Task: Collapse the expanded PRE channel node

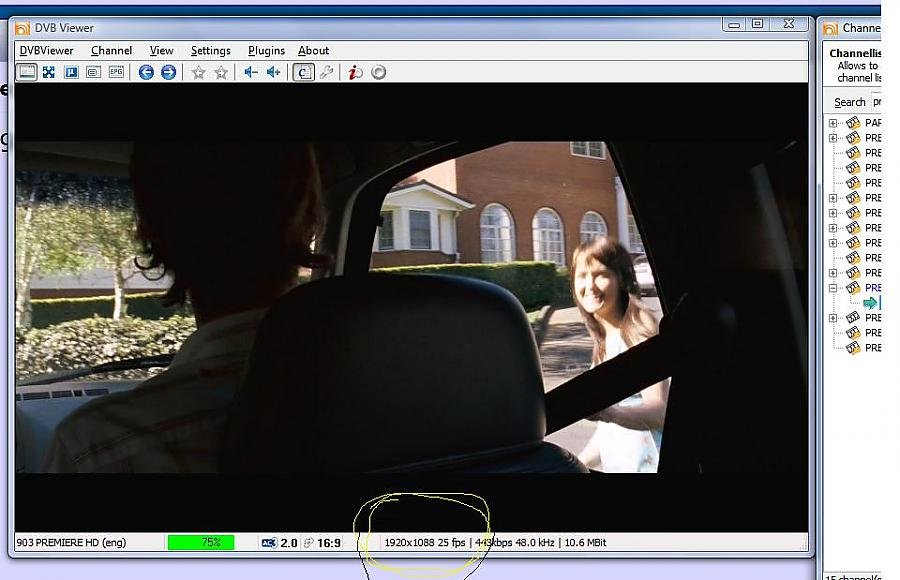Action: (833, 288)
